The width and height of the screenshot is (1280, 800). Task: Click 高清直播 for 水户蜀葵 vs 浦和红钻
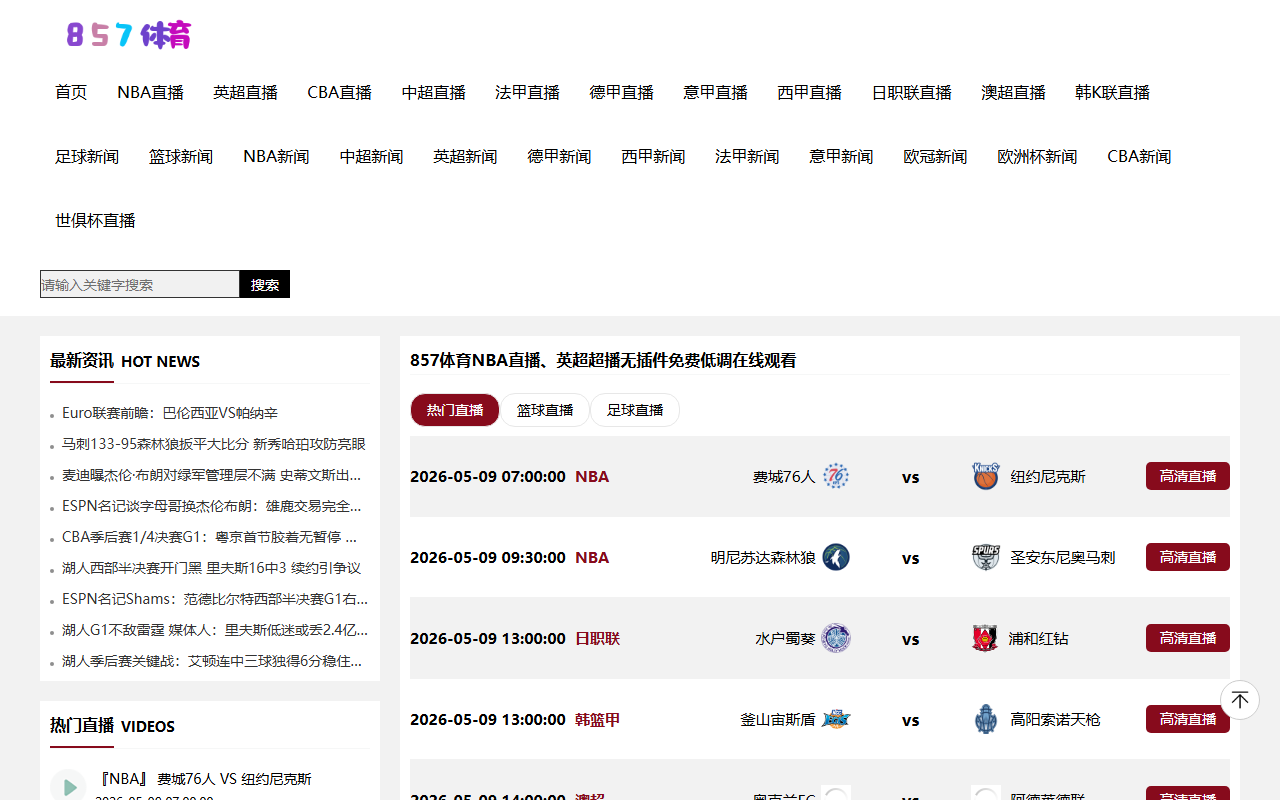coord(1188,638)
